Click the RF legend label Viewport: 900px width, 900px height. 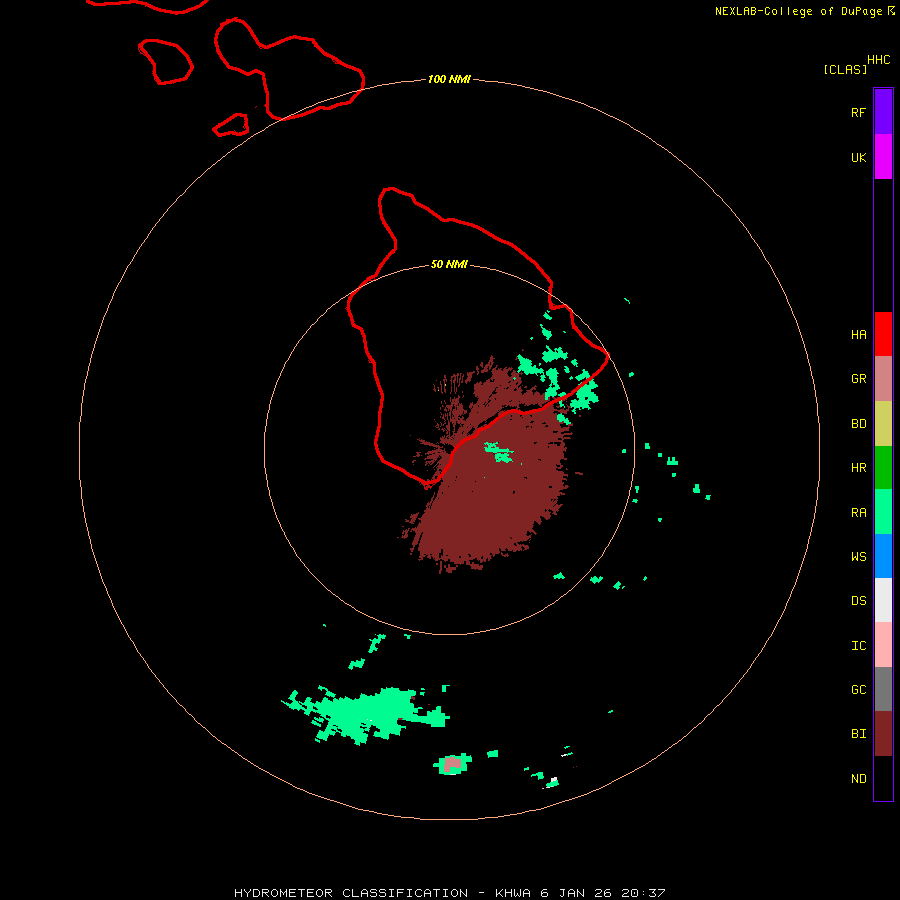pyautogui.click(x=858, y=112)
